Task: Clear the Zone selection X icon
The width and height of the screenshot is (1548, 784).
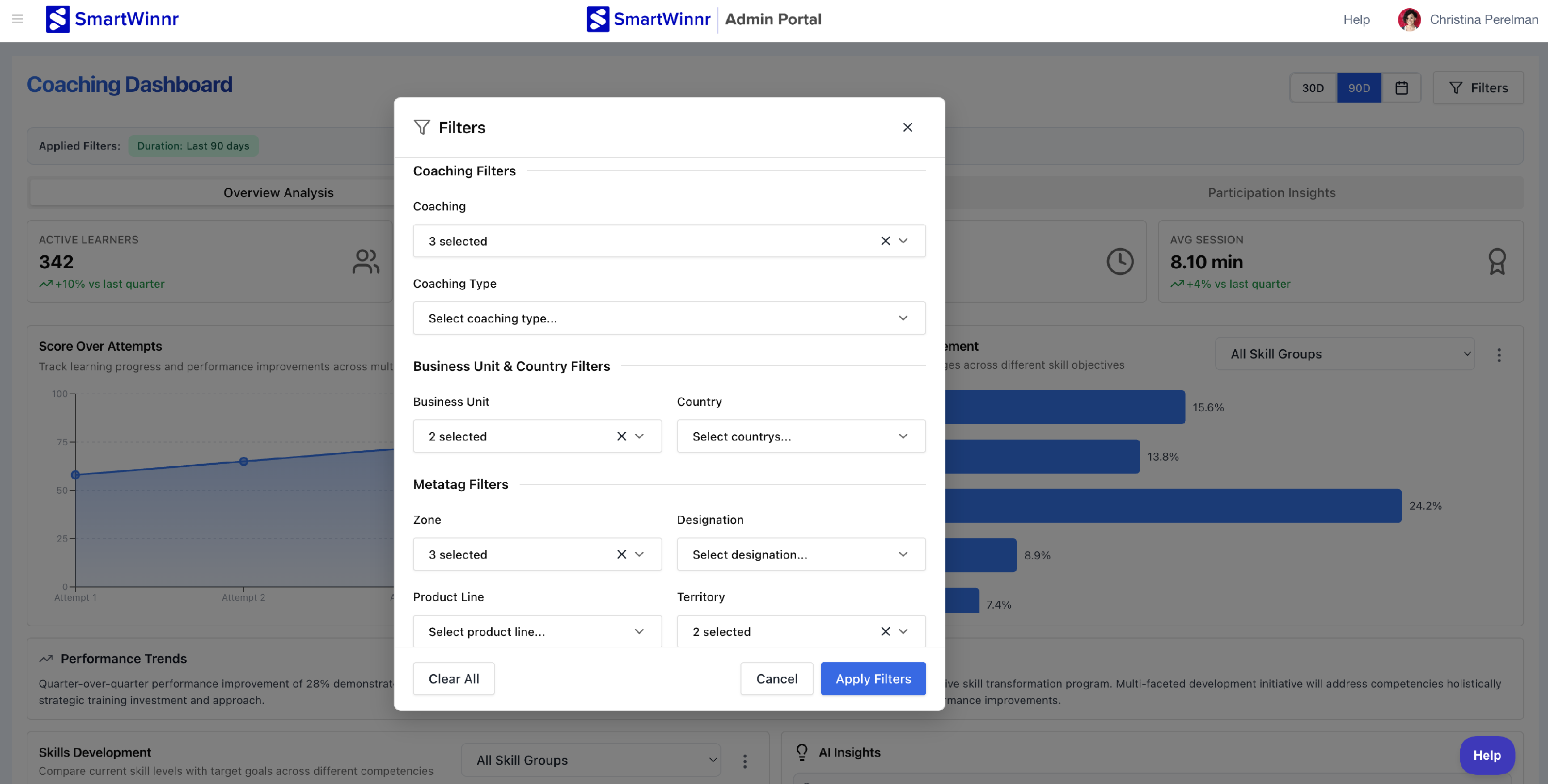Action: pos(621,554)
